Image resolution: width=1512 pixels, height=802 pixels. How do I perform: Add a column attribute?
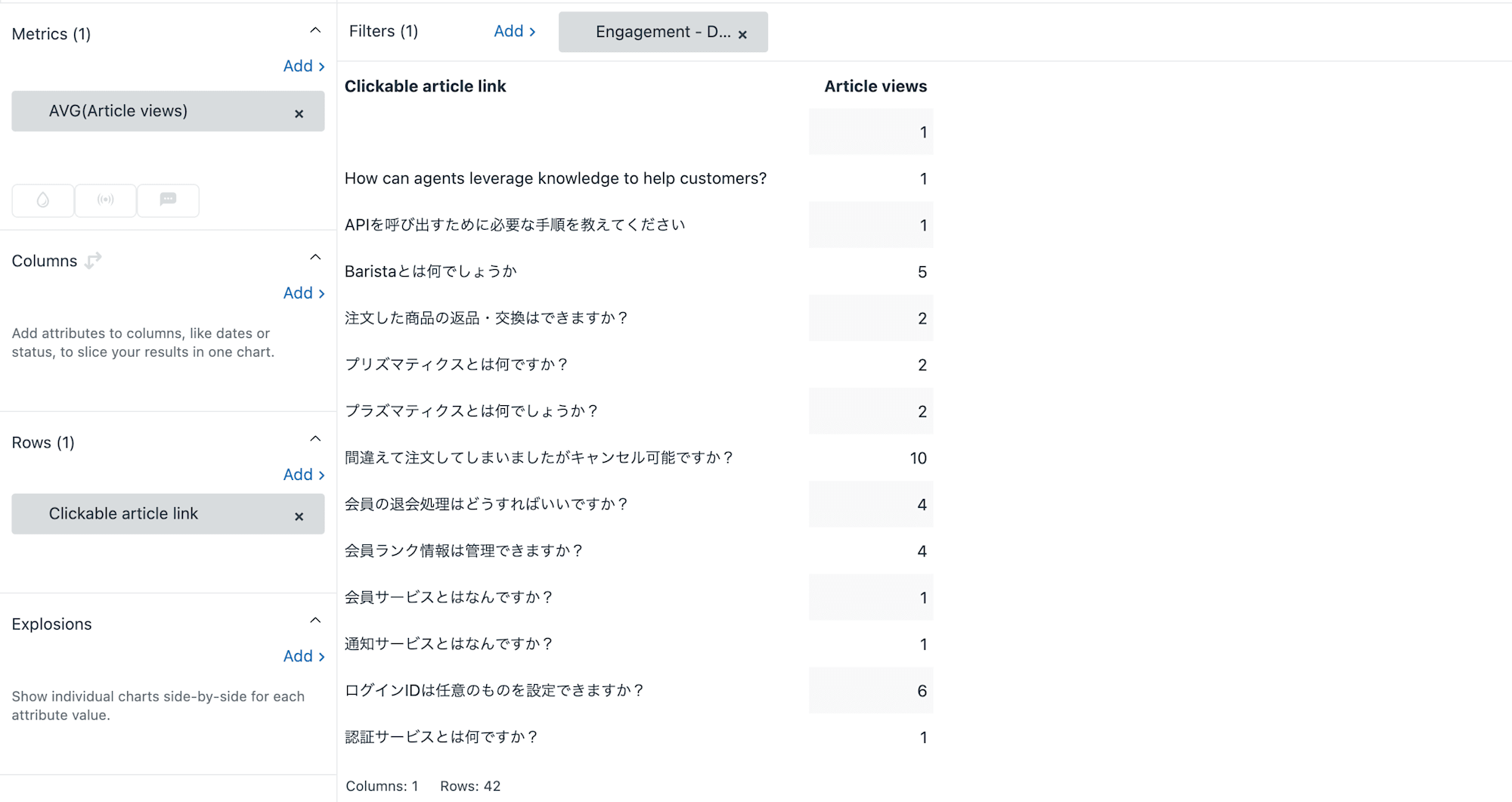pos(304,293)
